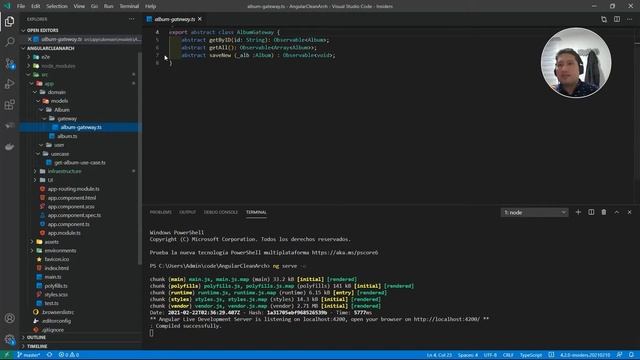Image resolution: width=640 pixels, height=360 pixels.
Task: Open app.component.html file
Action: 72,198
